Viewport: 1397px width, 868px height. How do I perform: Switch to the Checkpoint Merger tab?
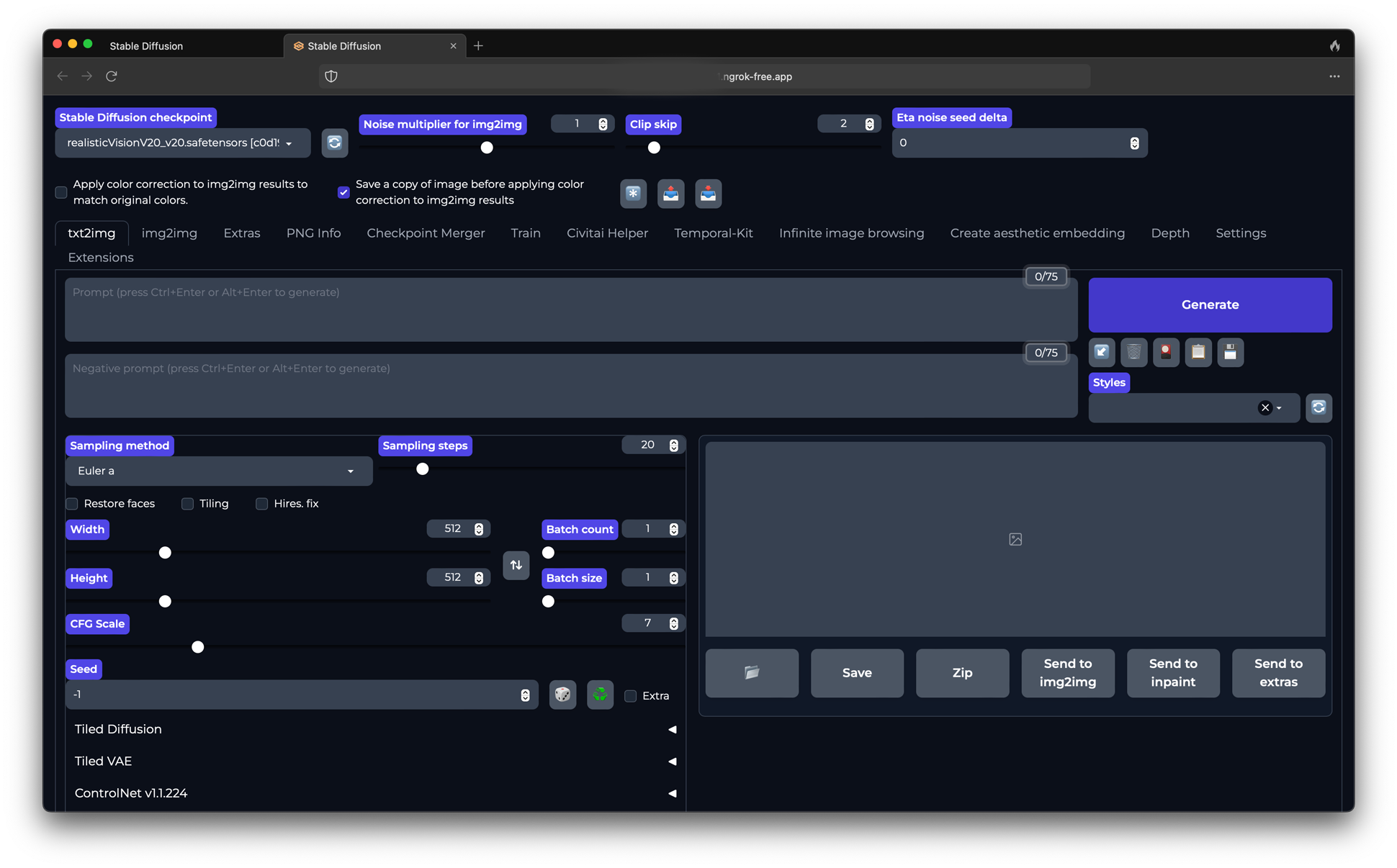tap(426, 233)
